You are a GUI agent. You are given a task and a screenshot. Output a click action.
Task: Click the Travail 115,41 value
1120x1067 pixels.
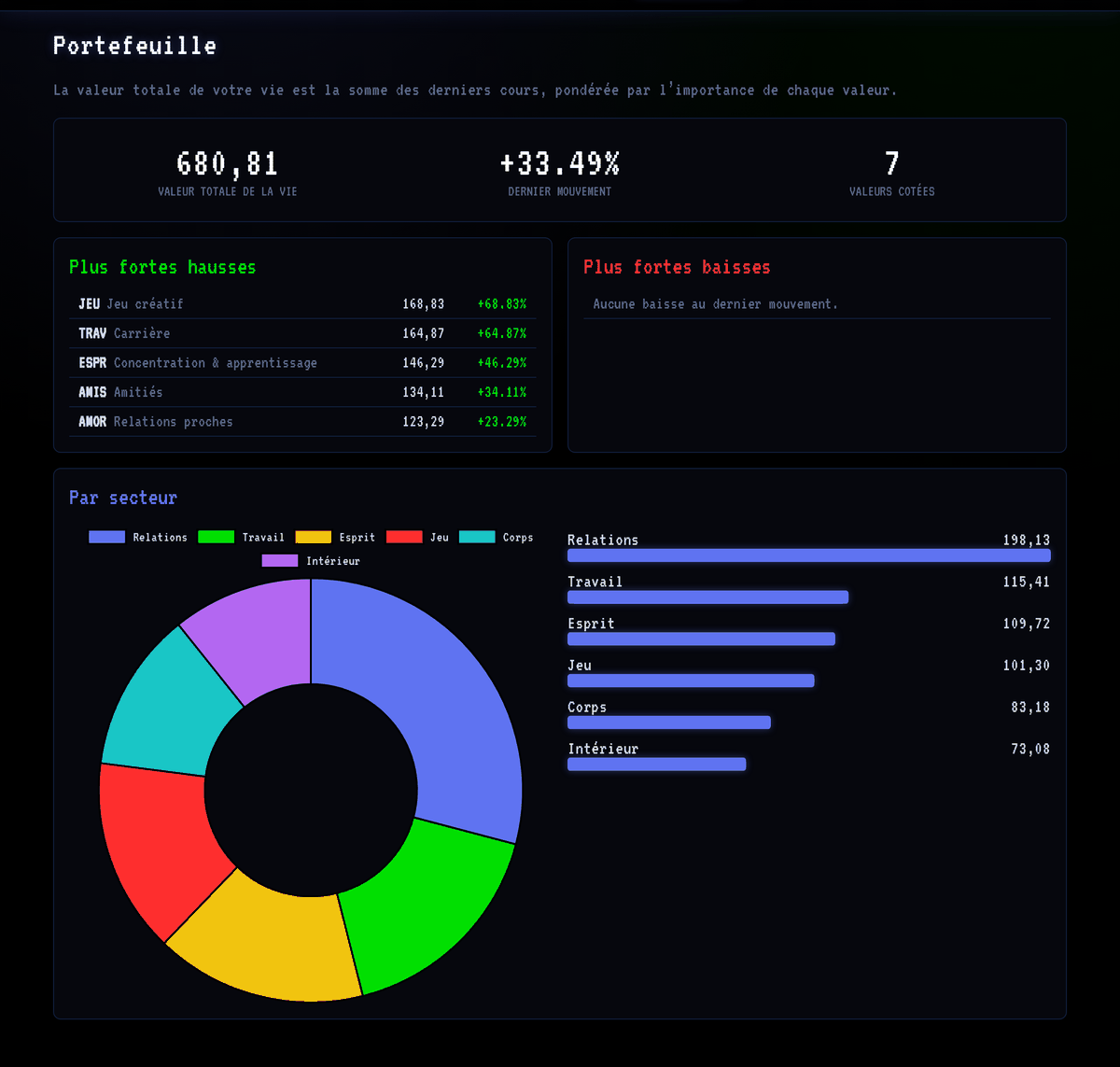[1027, 582]
